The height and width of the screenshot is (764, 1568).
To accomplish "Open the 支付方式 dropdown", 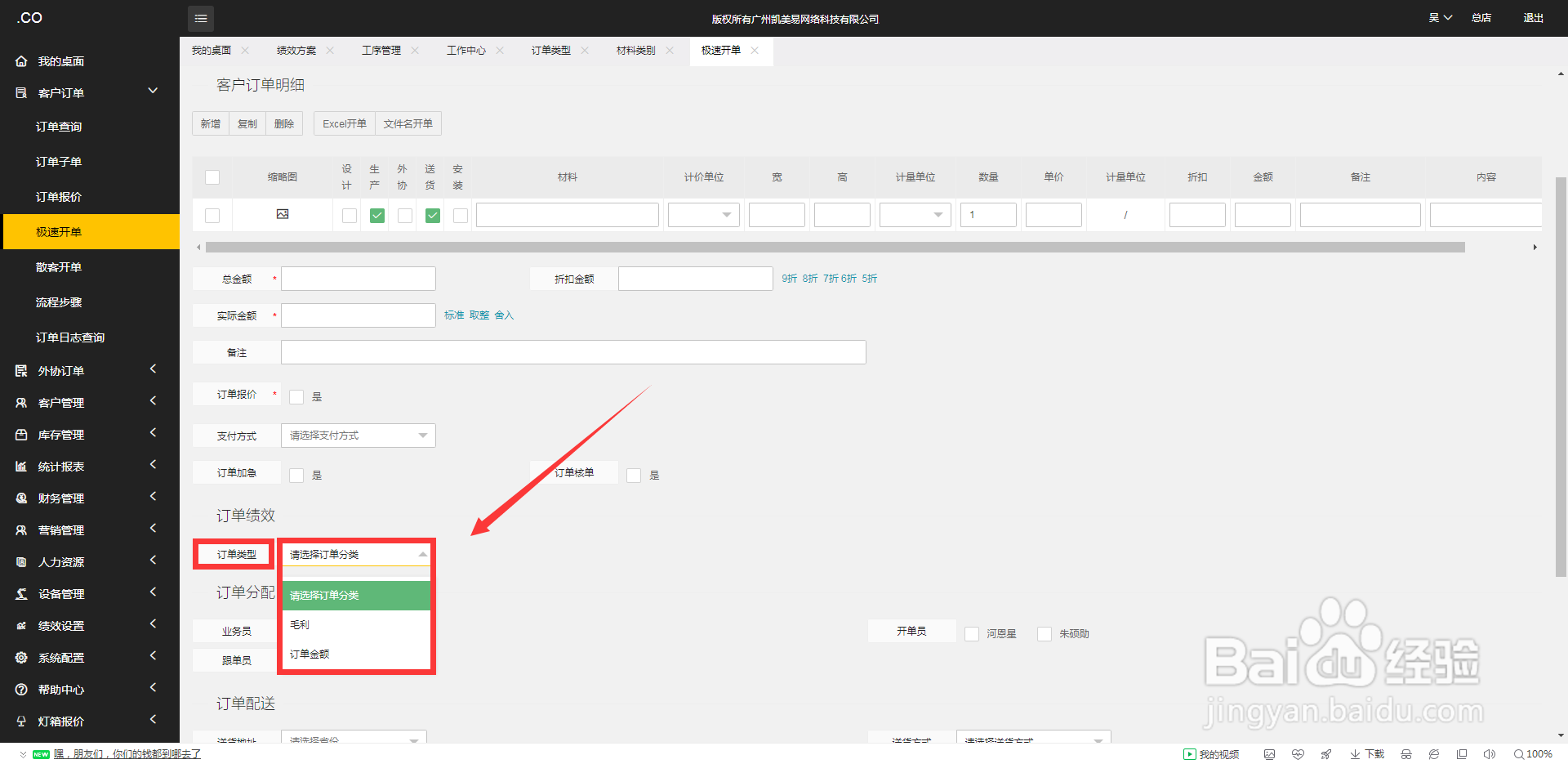I will click(359, 436).
